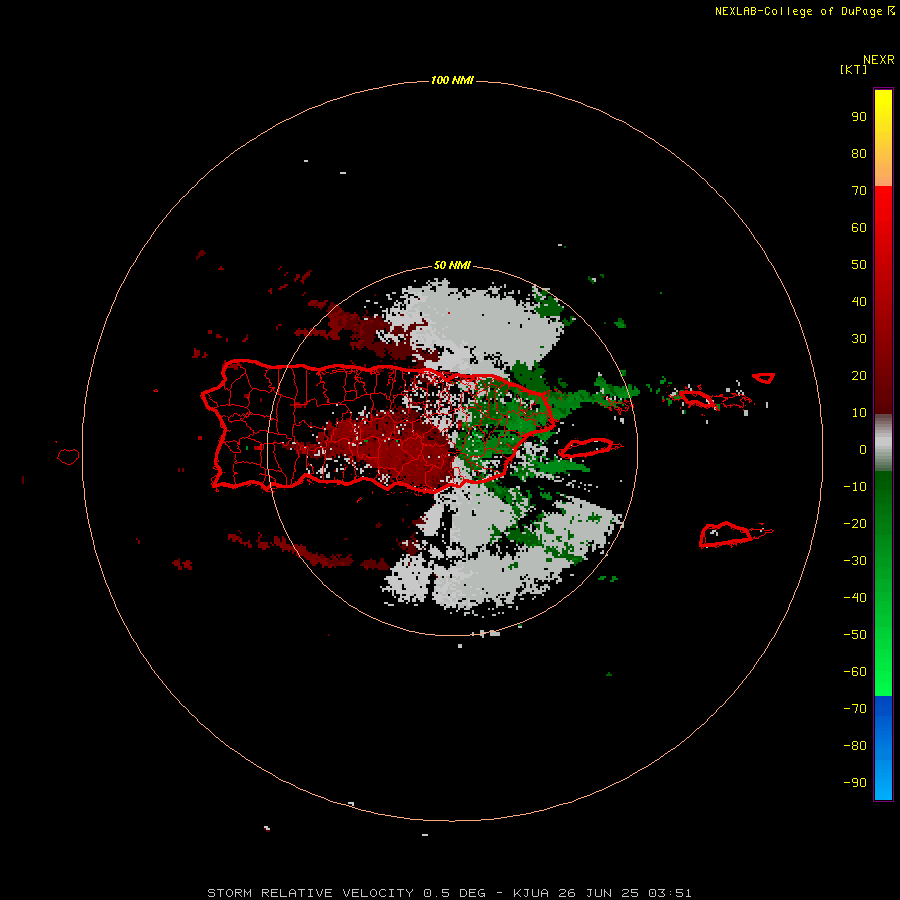Viewport: 900px width, 900px height.
Task: Click the -80 label on the velocity scale
Action: (855, 746)
